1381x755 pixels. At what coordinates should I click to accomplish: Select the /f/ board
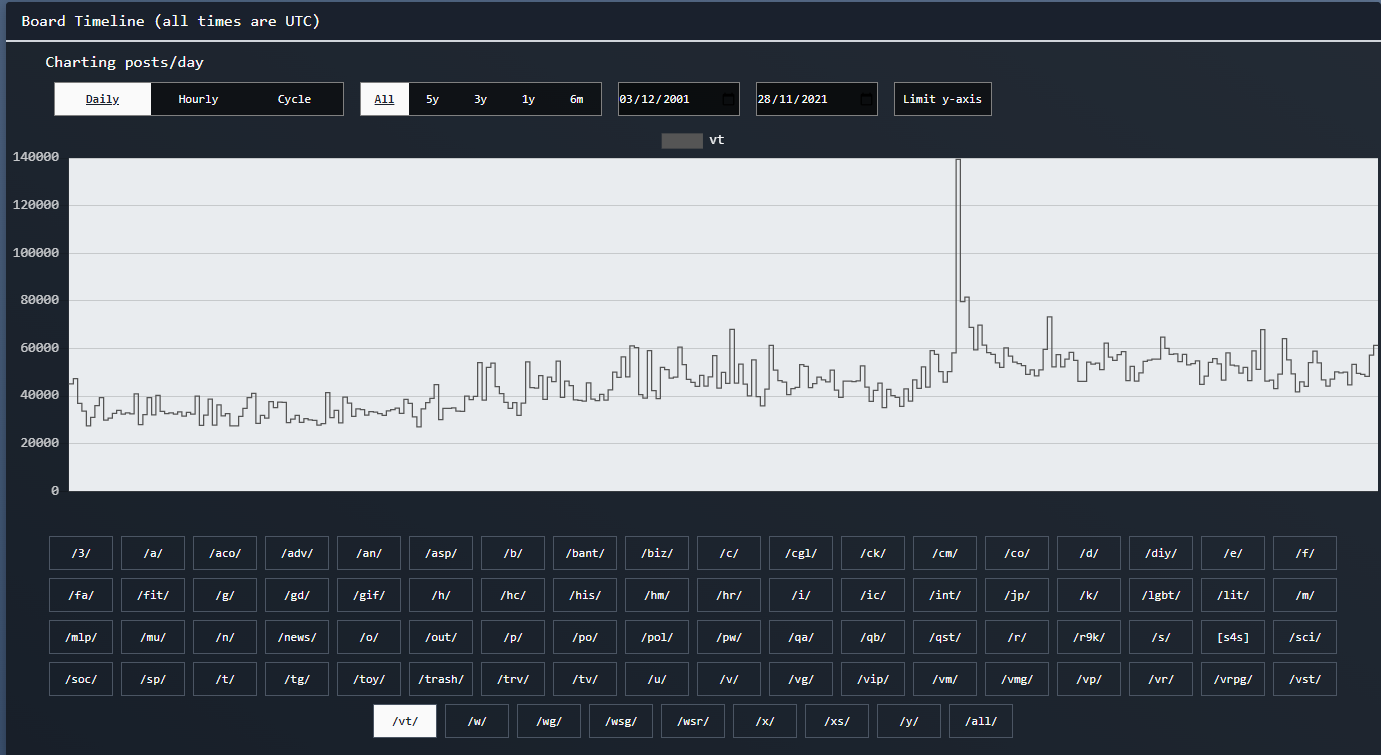click(x=1305, y=553)
